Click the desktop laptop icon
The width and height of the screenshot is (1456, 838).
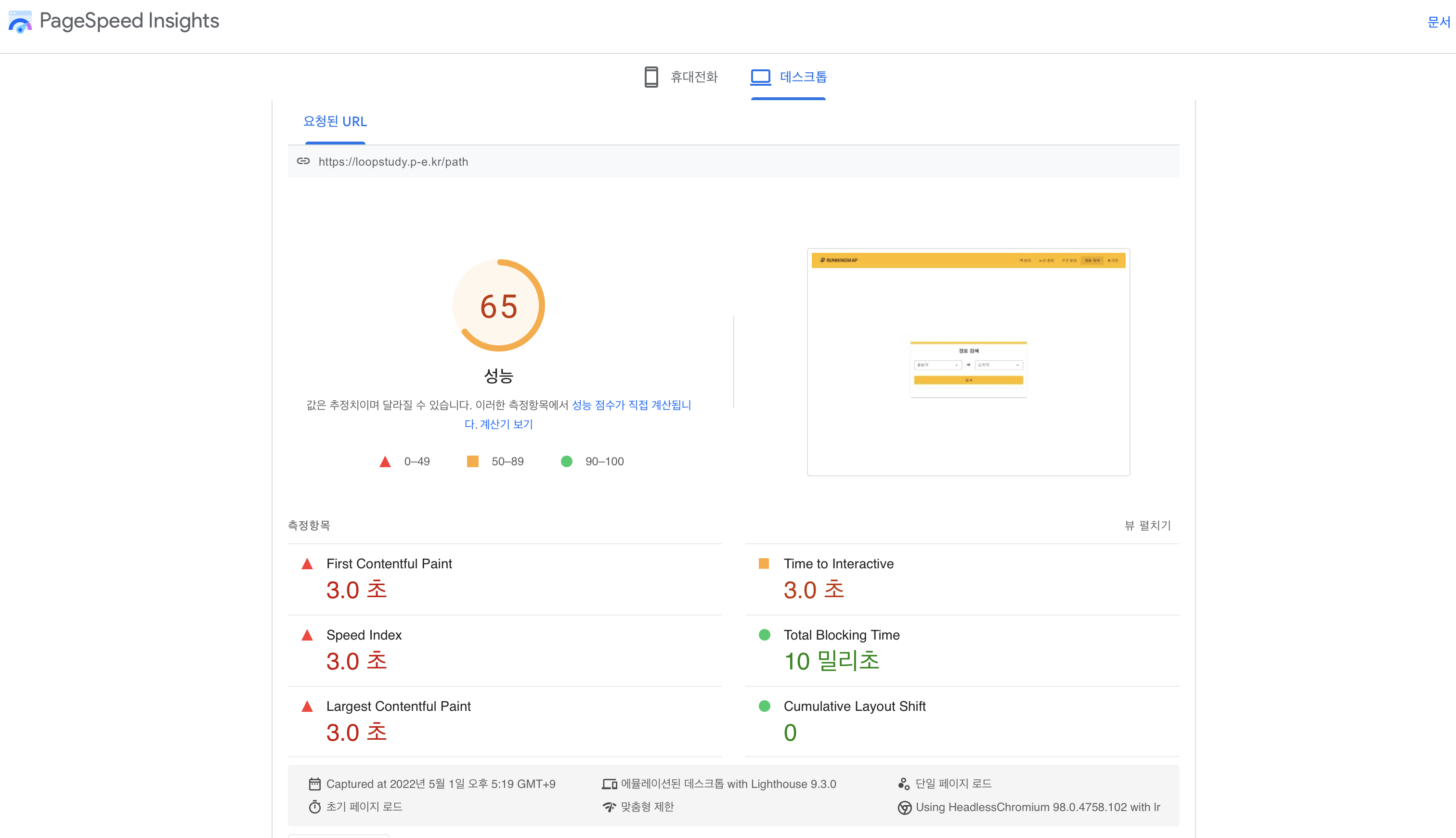click(760, 77)
